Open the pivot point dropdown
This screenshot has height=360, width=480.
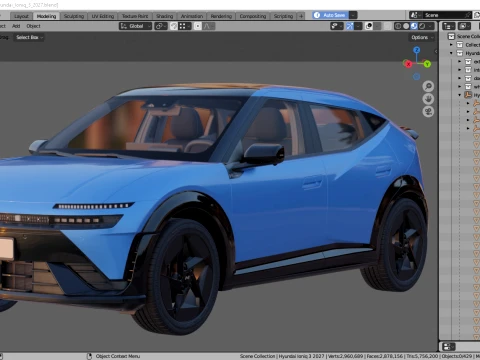[x=161, y=26]
